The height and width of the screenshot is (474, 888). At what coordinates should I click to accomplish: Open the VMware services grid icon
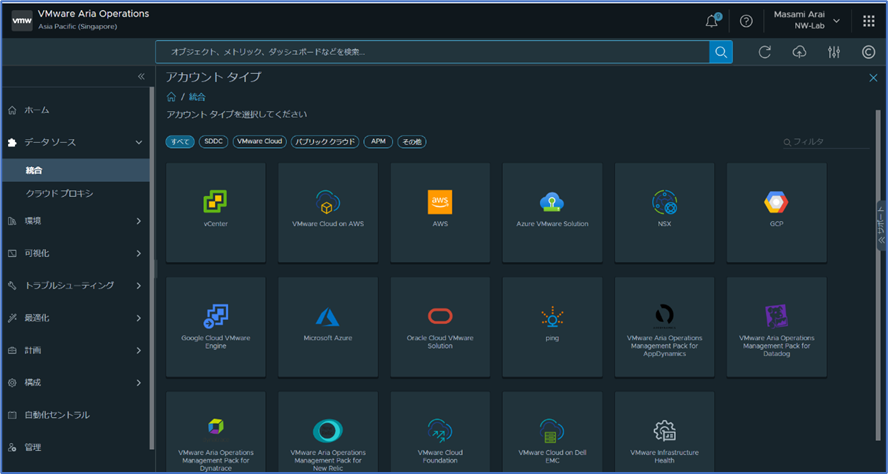(x=868, y=21)
